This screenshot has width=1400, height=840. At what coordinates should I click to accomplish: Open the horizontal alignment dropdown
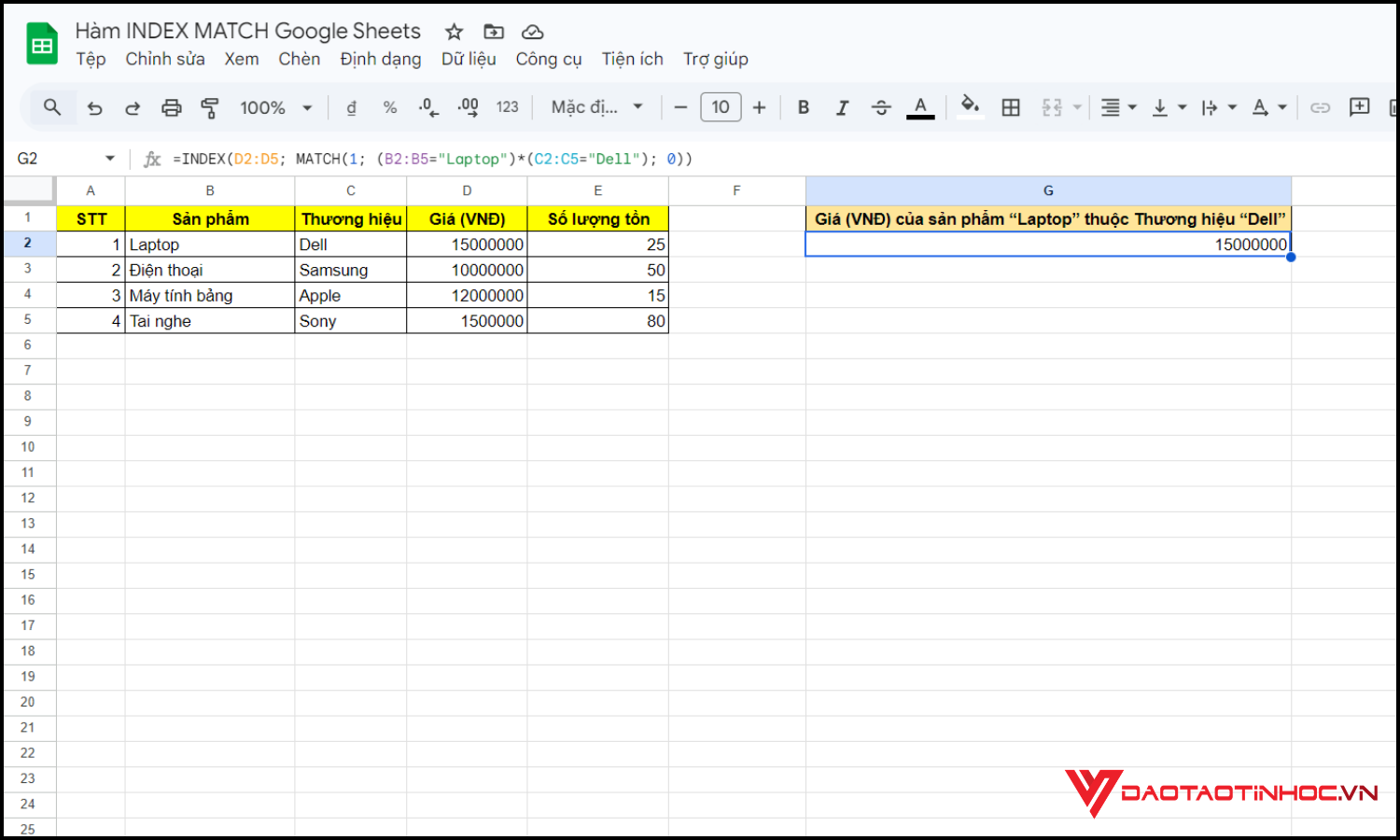click(x=1117, y=107)
